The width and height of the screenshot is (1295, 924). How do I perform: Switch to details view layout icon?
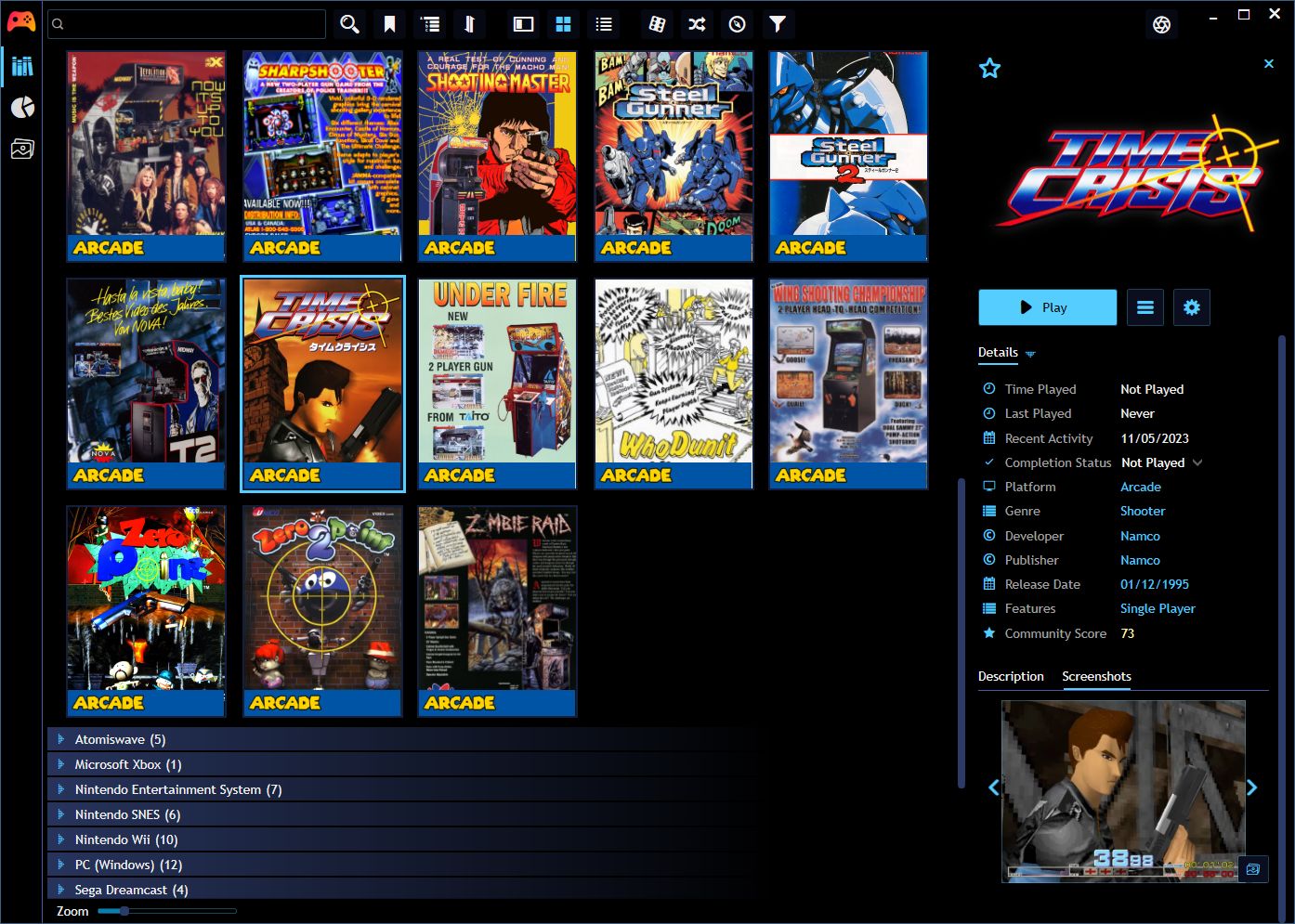click(x=524, y=24)
